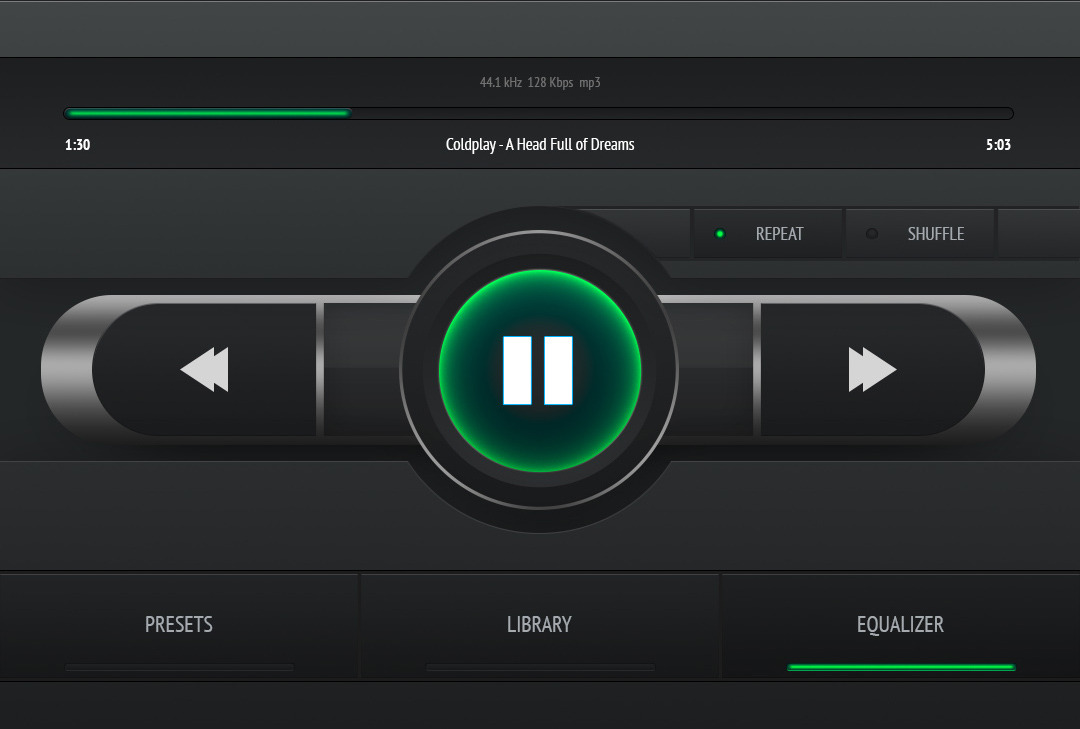Seek back within the green progress fill
1080x729 pixels.
coord(200,113)
